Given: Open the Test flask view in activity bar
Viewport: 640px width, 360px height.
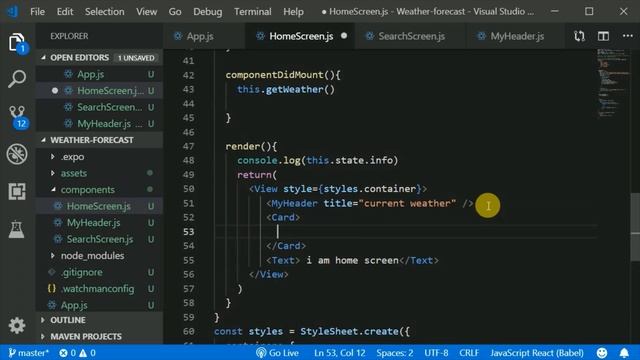Looking at the screenshot, I should (x=17, y=229).
